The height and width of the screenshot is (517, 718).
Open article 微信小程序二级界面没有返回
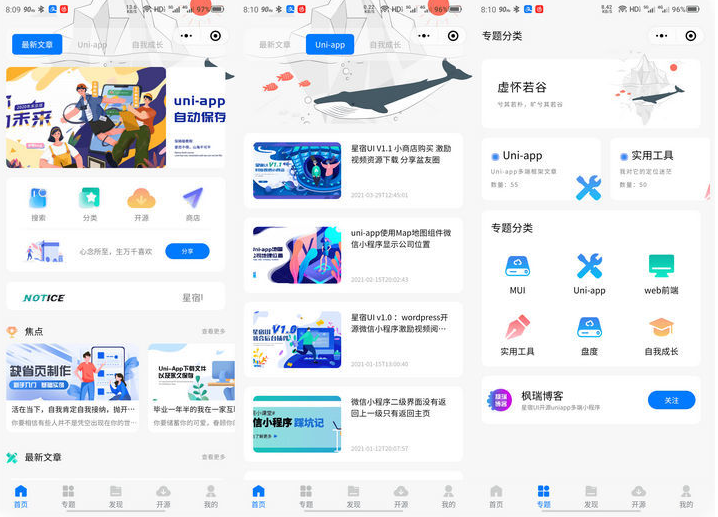(x=354, y=424)
